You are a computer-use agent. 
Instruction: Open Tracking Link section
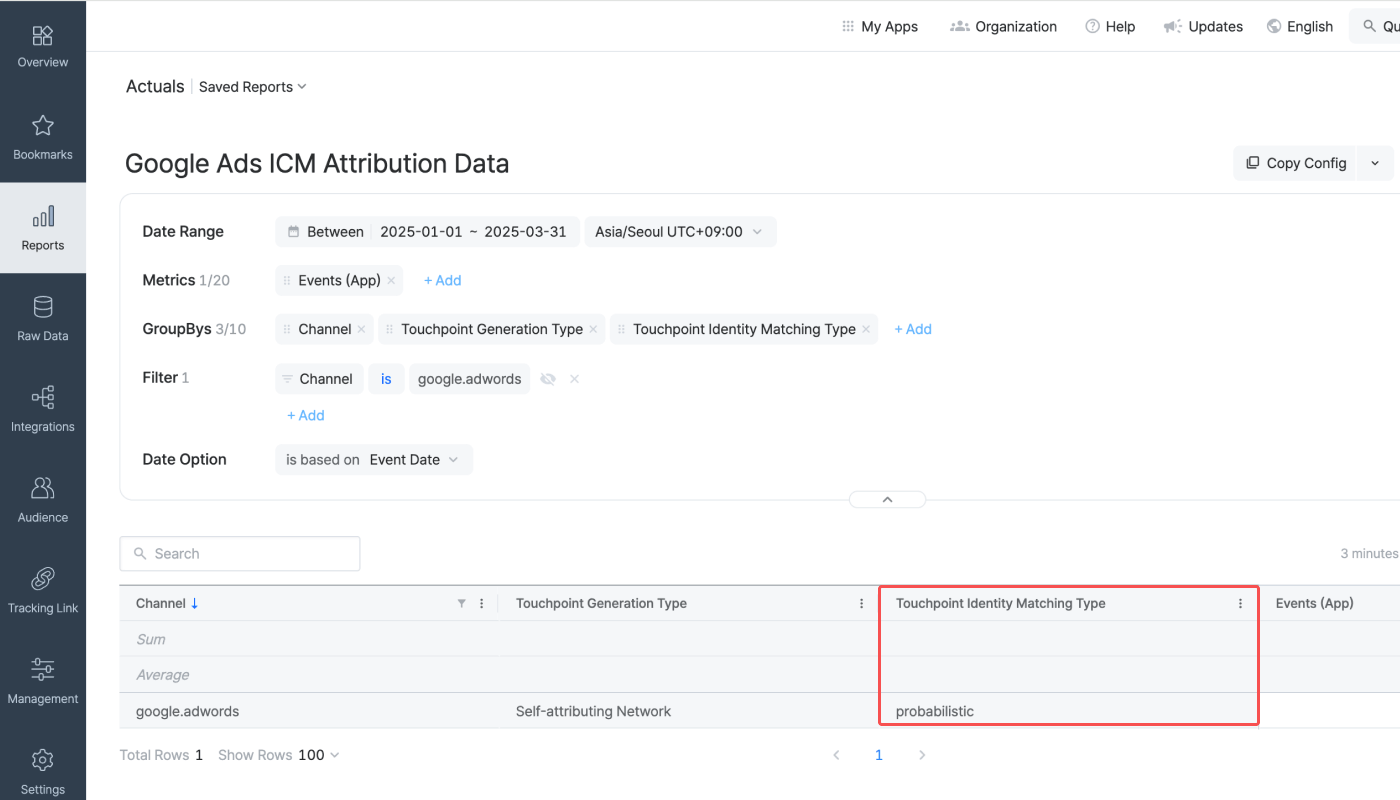[43, 590]
